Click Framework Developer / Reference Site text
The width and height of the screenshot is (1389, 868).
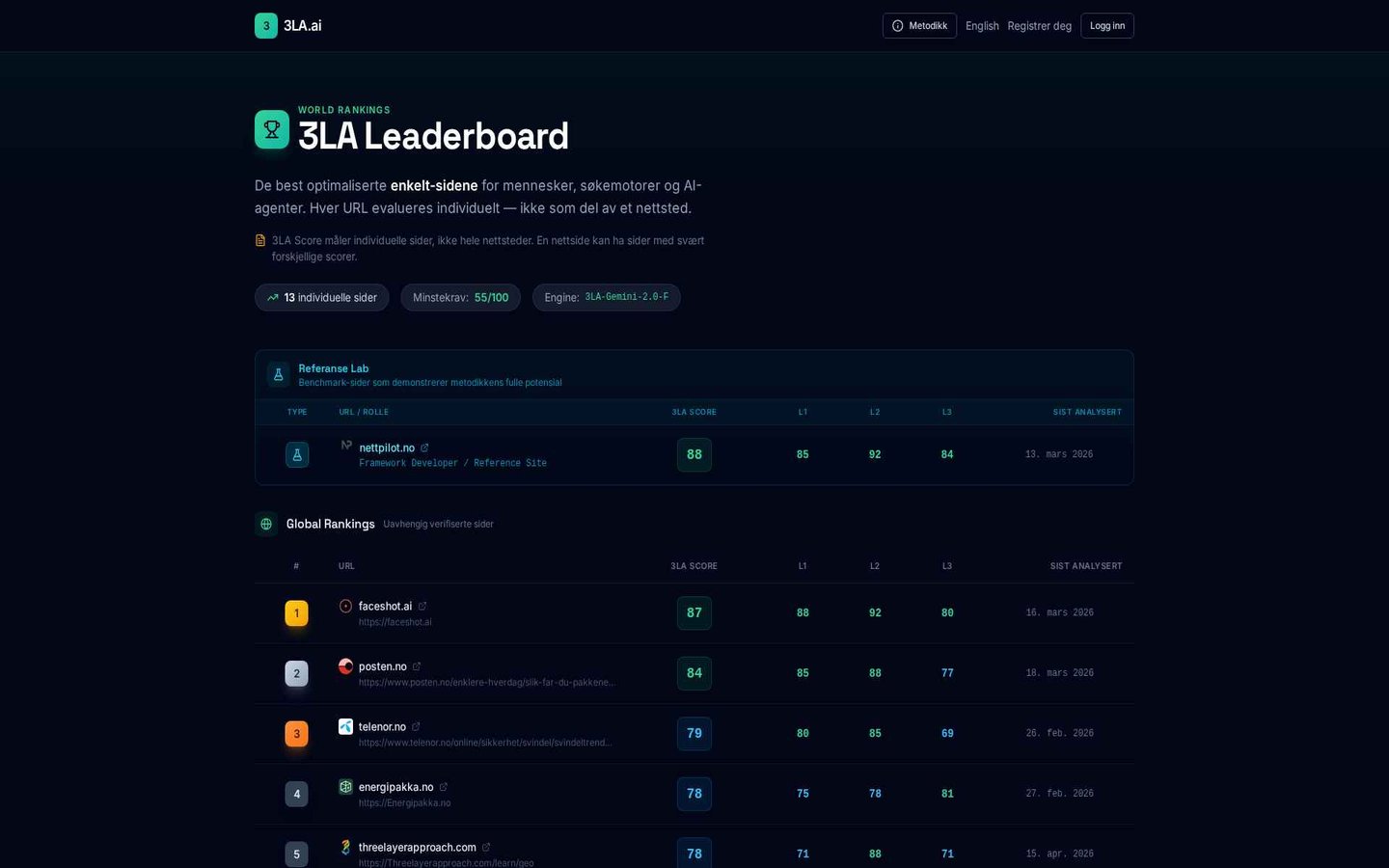tap(452, 463)
